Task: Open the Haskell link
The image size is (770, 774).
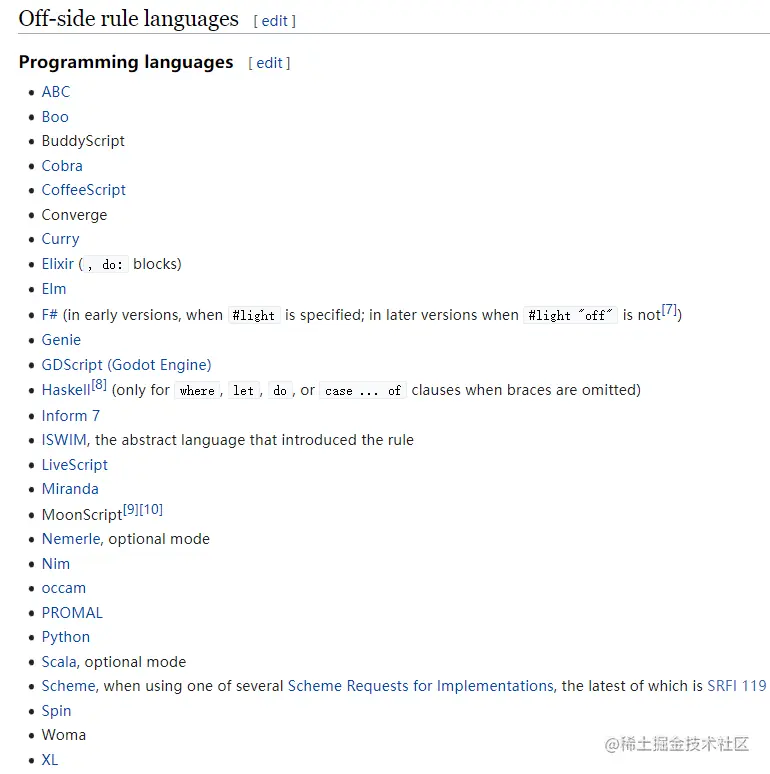Action: 66,390
